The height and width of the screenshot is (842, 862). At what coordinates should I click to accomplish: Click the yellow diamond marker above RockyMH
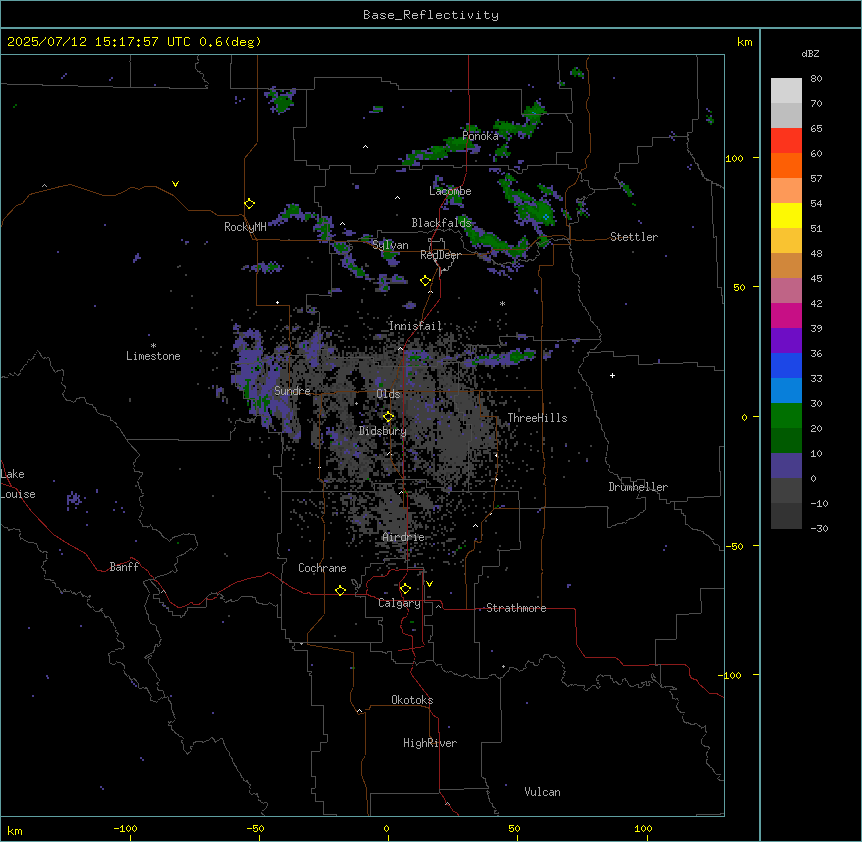point(249,204)
